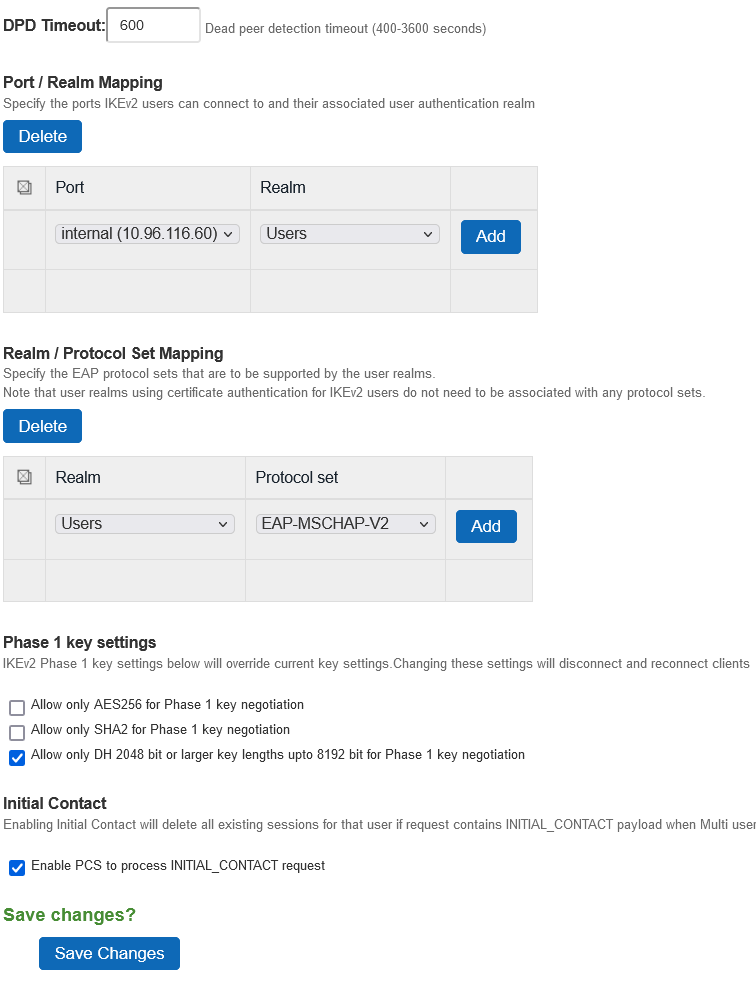The width and height of the screenshot is (756, 983).
Task: Enable AES256-only Phase 1 key negotiation
Action: (x=17, y=707)
